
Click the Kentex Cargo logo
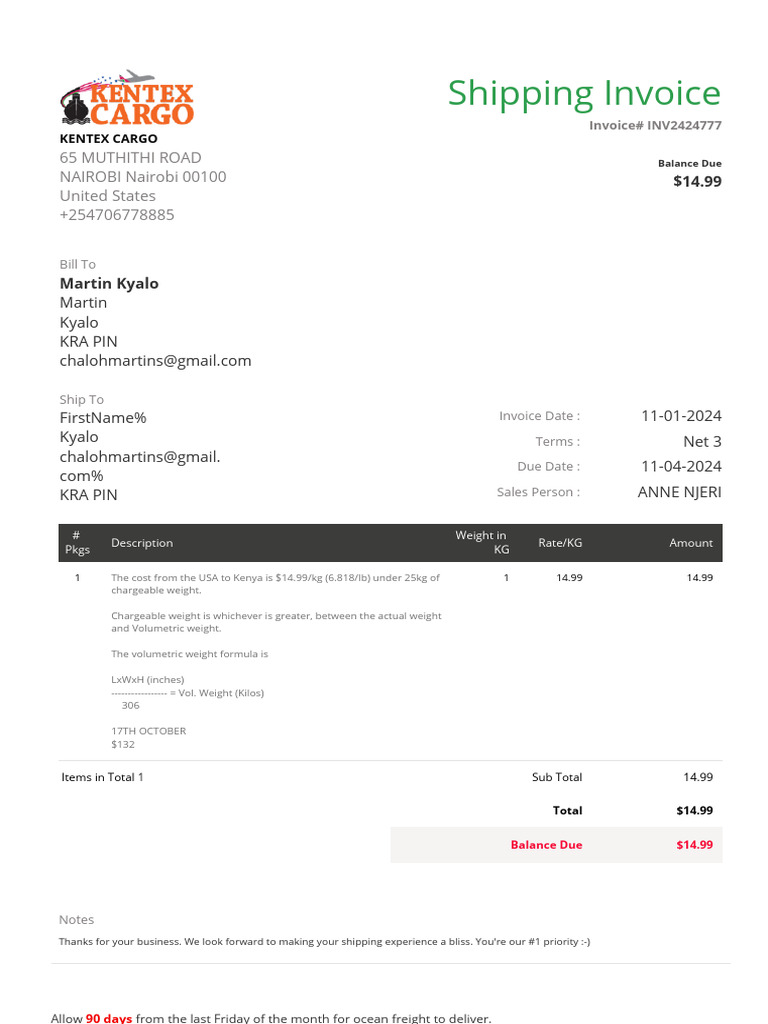pyautogui.click(x=126, y=98)
